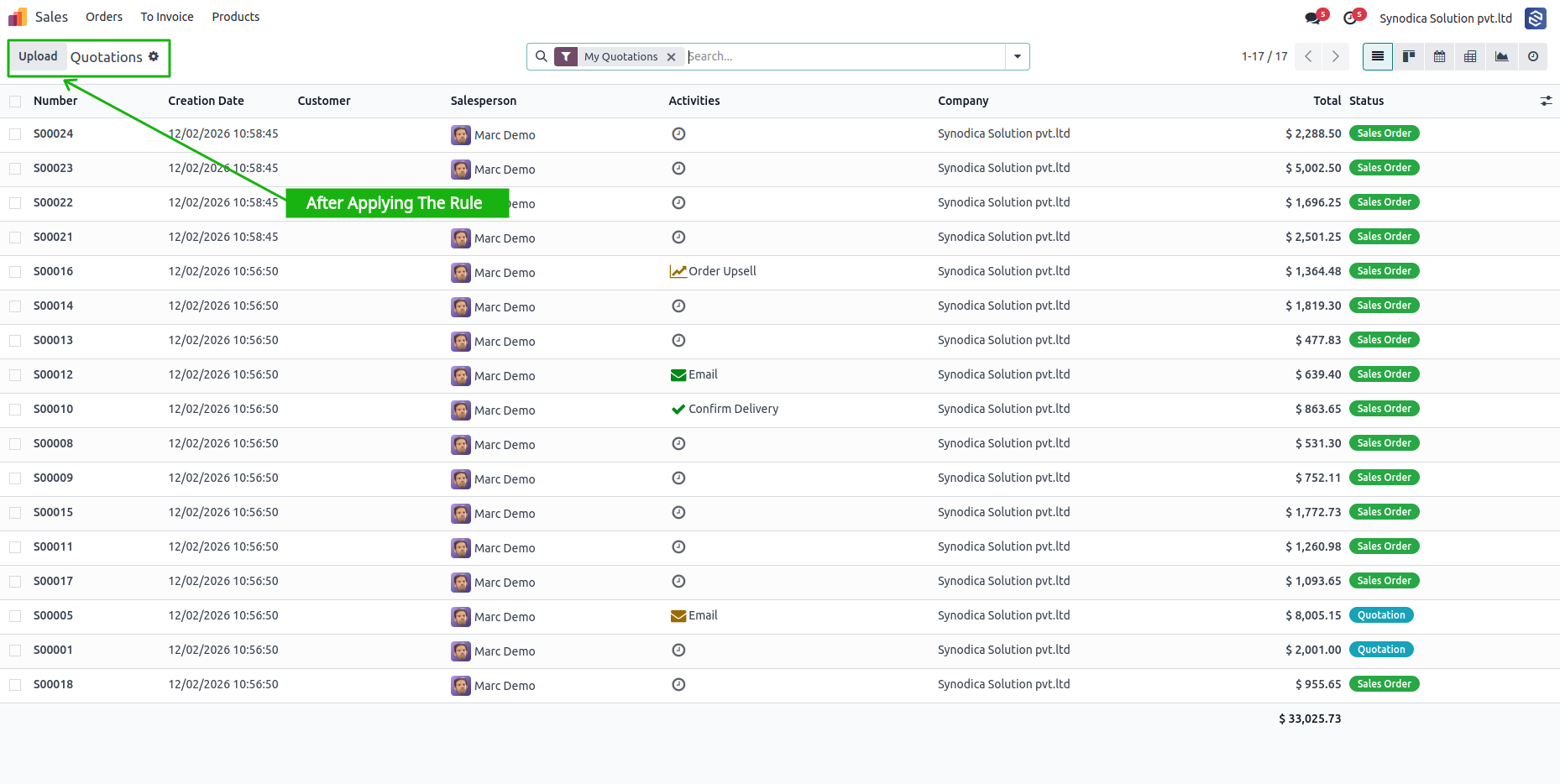Toggle the select-all header checkbox
The width and height of the screenshot is (1560, 784).
coord(15,102)
